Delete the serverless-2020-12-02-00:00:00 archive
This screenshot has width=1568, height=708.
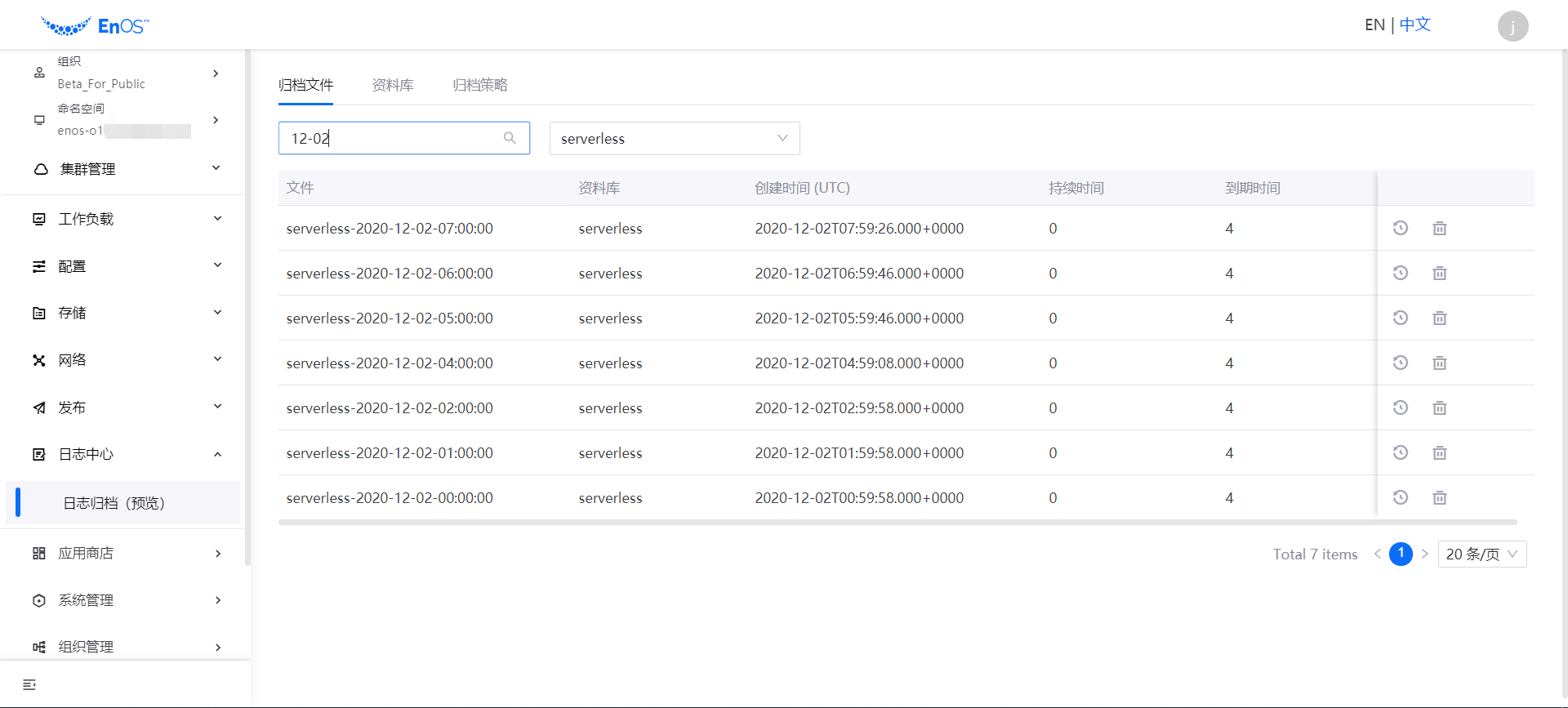(1440, 497)
